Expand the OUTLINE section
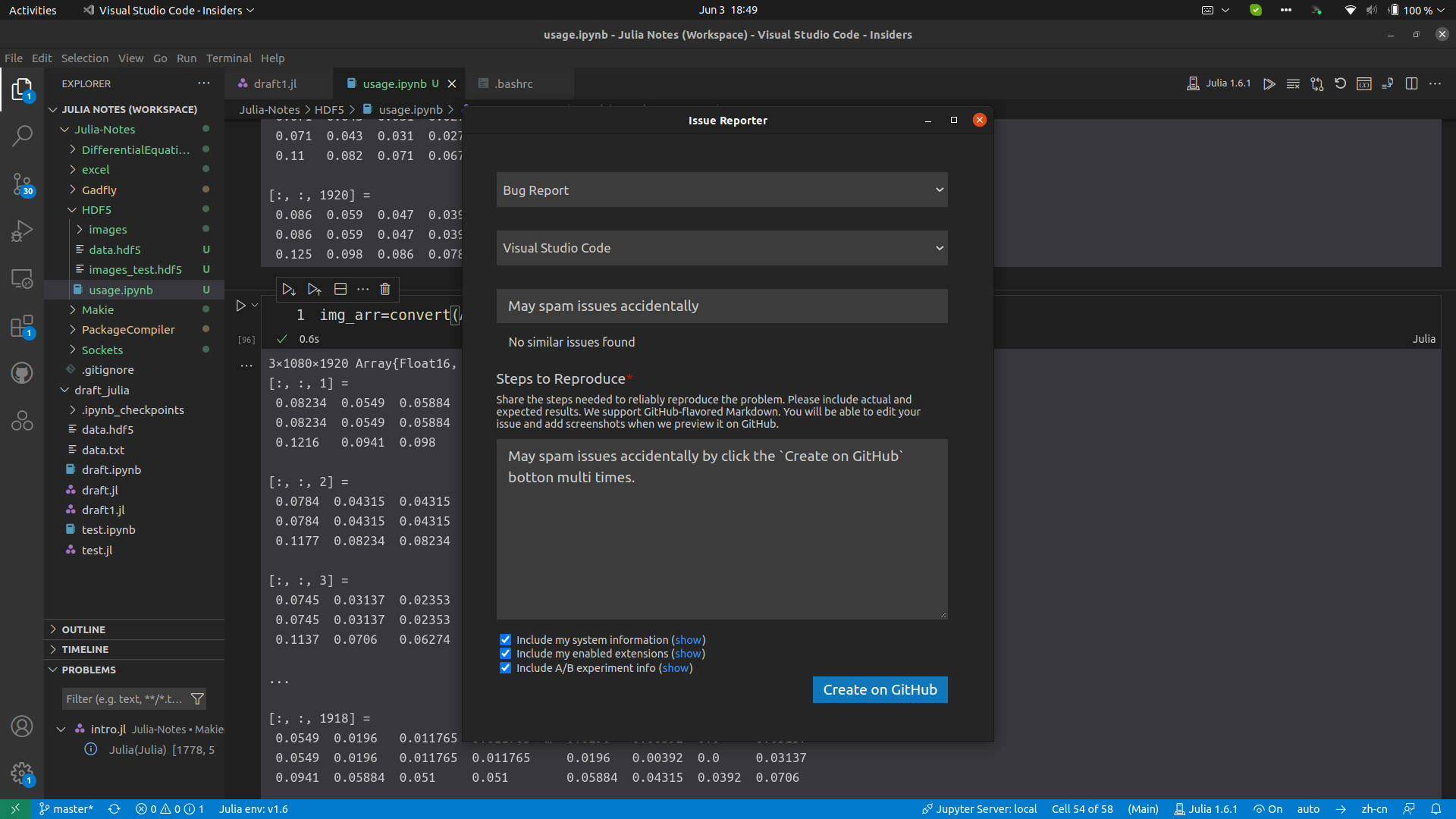The width and height of the screenshot is (1456, 819). click(83, 629)
